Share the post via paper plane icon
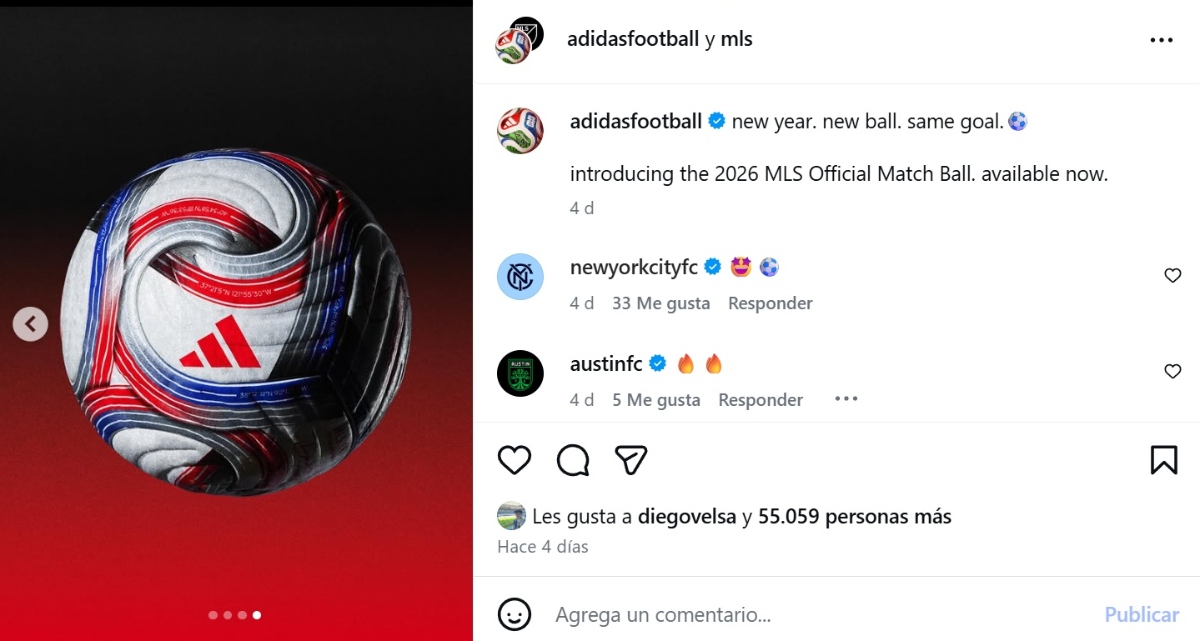The width and height of the screenshot is (1200, 641). click(x=631, y=460)
